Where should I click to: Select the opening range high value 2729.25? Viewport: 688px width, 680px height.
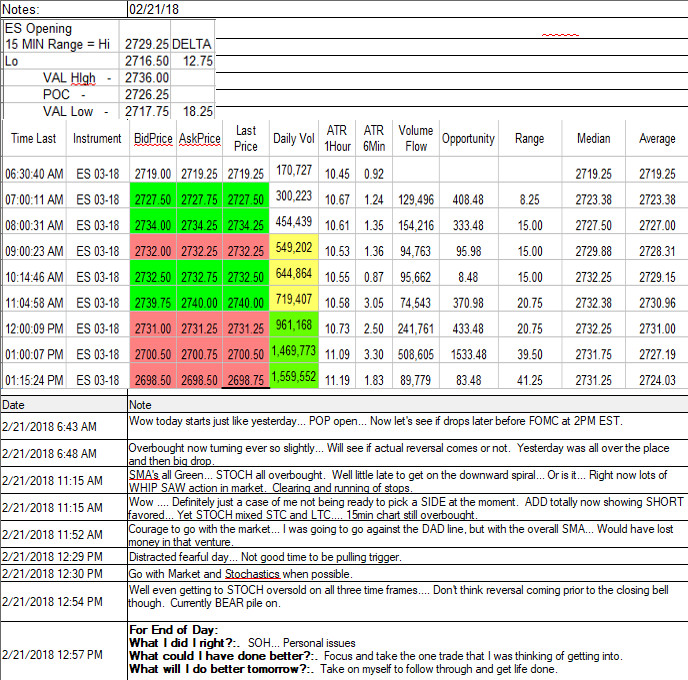(147, 44)
